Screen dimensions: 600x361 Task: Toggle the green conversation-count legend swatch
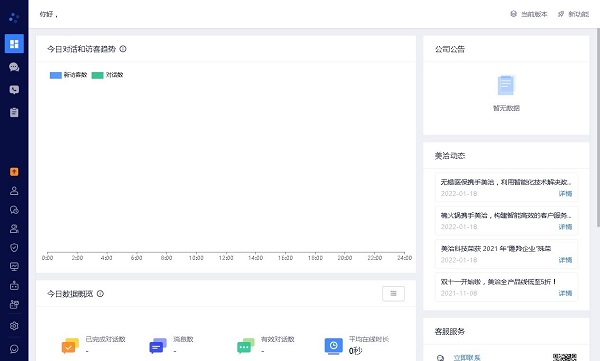(98, 75)
